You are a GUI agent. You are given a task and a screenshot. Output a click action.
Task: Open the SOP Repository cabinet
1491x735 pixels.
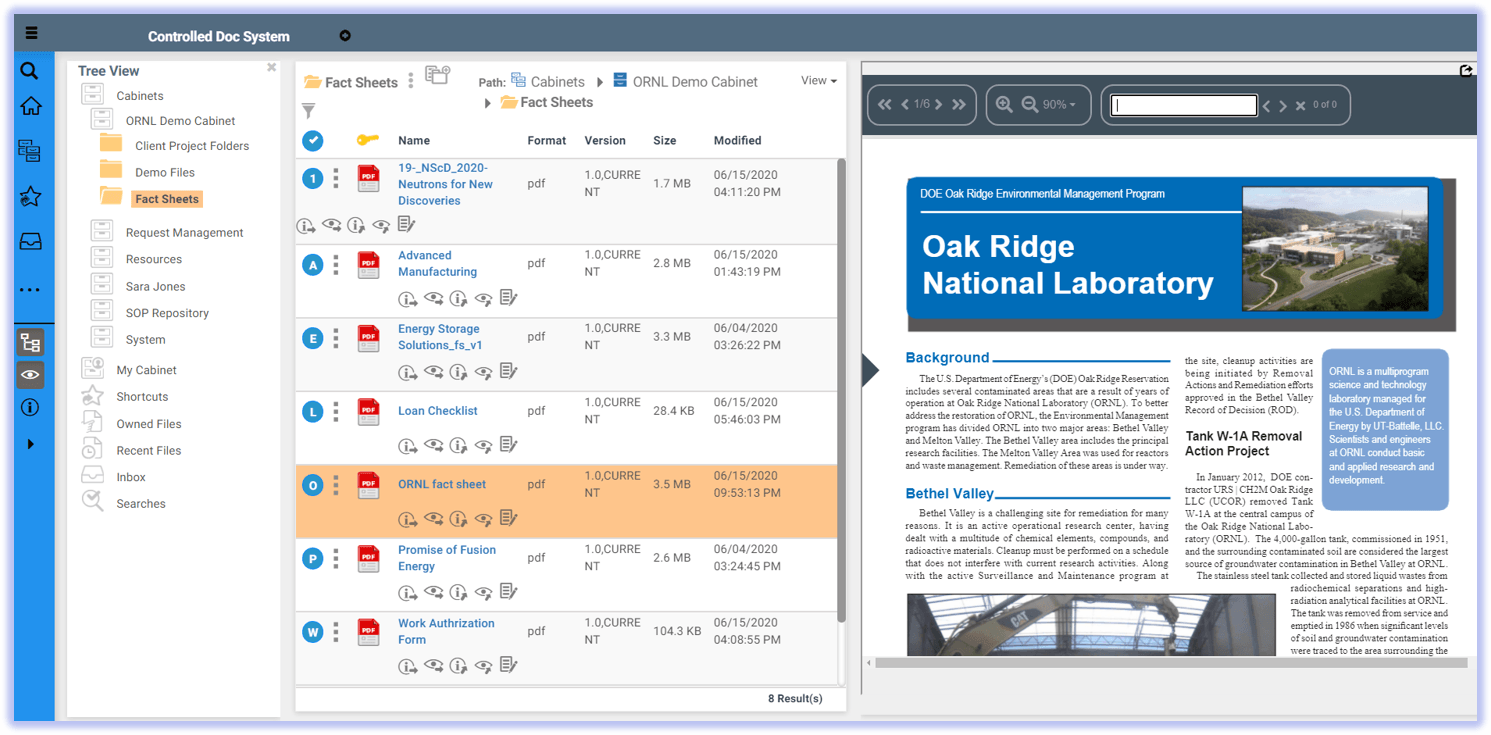point(167,313)
